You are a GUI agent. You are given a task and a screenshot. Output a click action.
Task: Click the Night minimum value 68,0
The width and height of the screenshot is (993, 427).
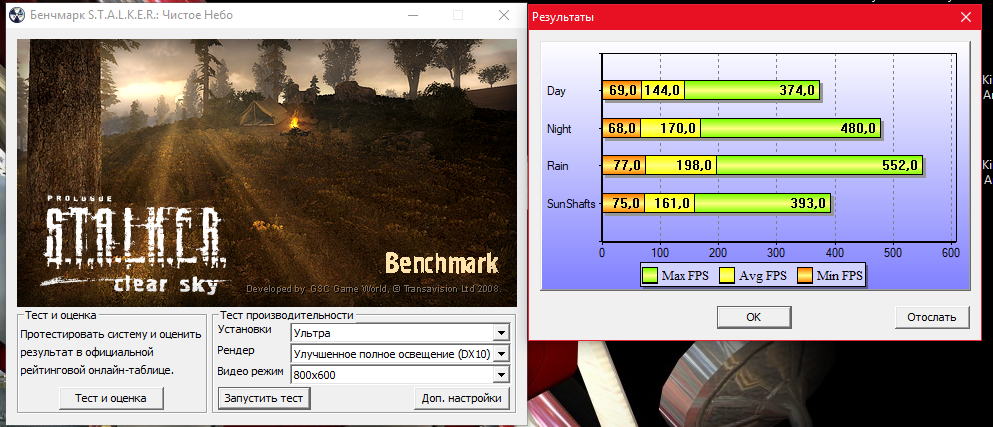(623, 129)
